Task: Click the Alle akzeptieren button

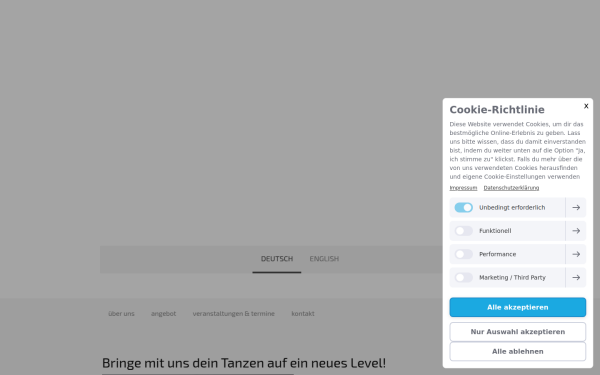Action: click(x=517, y=307)
